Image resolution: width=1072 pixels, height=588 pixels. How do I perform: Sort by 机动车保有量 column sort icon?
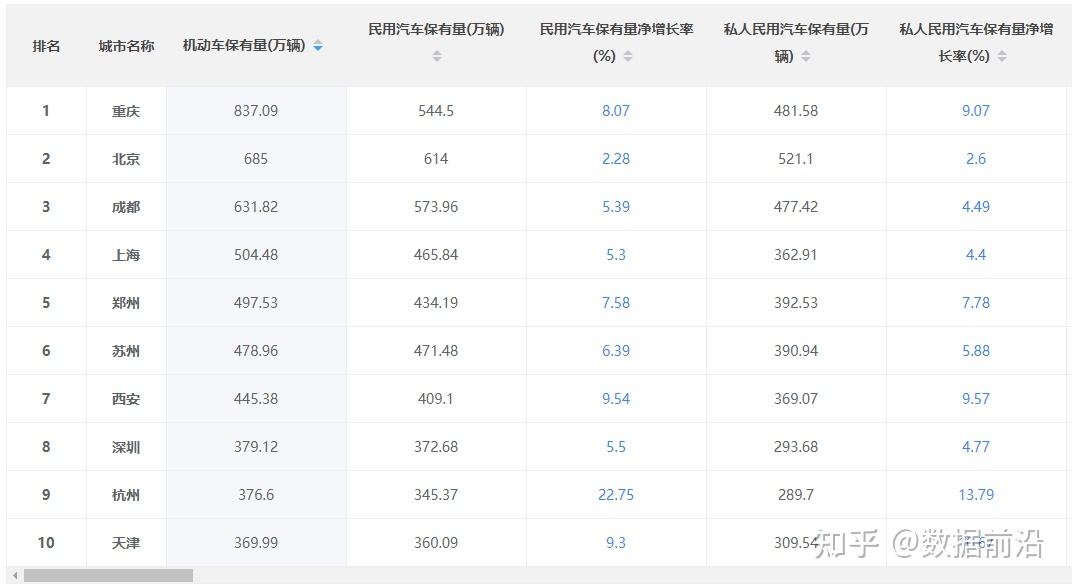(318, 46)
